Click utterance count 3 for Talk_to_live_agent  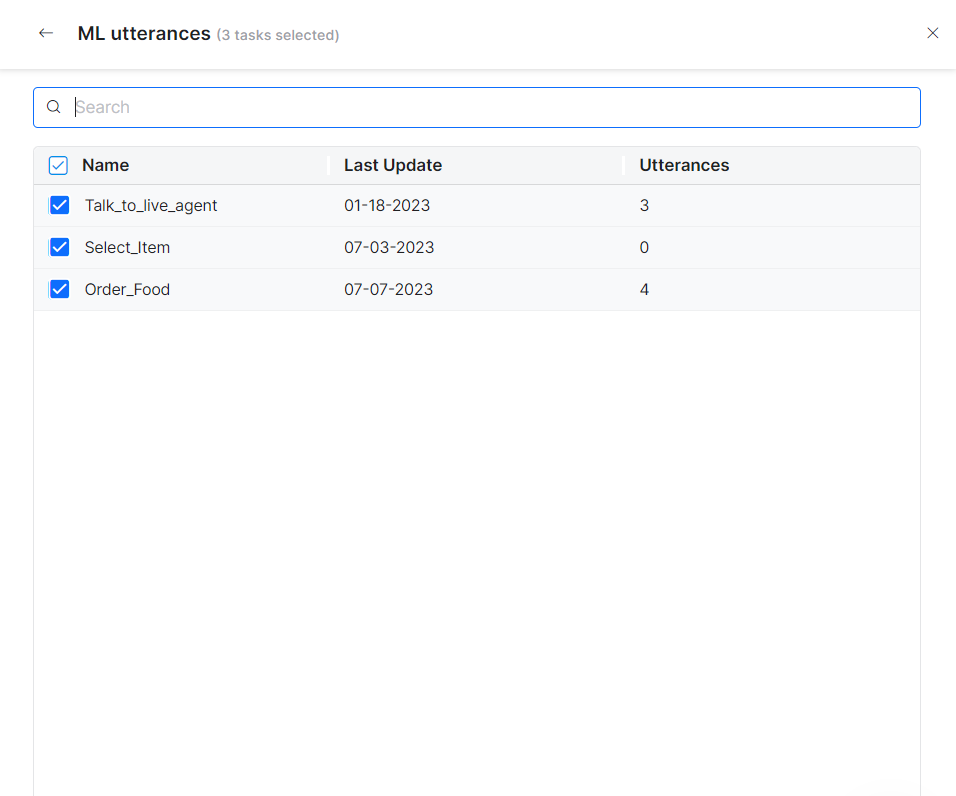coord(644,205)
